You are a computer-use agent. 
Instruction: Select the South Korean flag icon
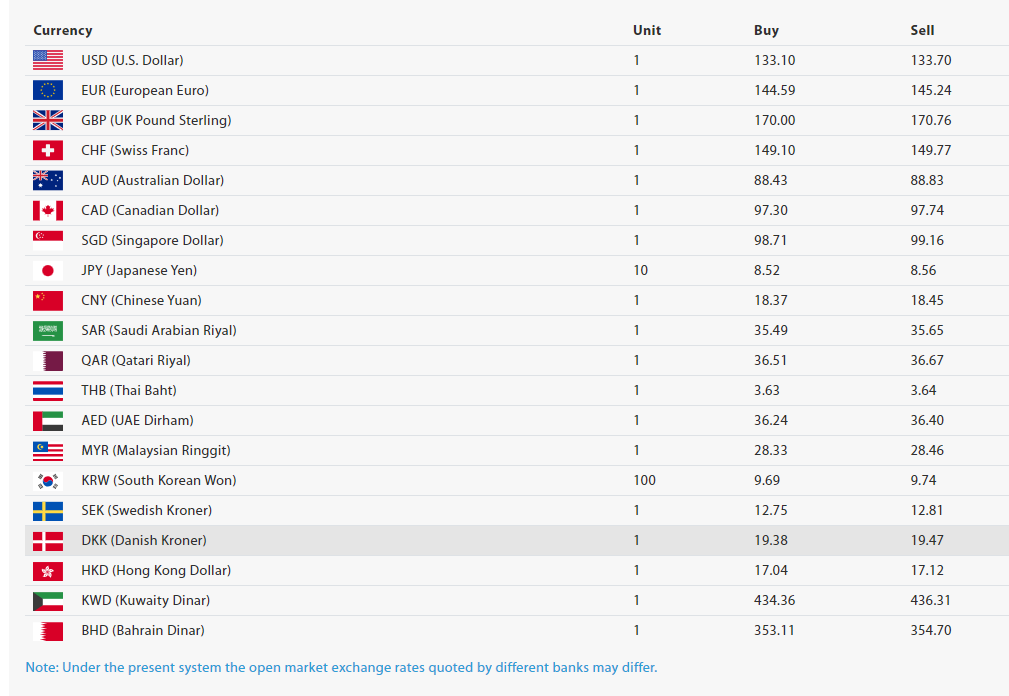[47, 480]
